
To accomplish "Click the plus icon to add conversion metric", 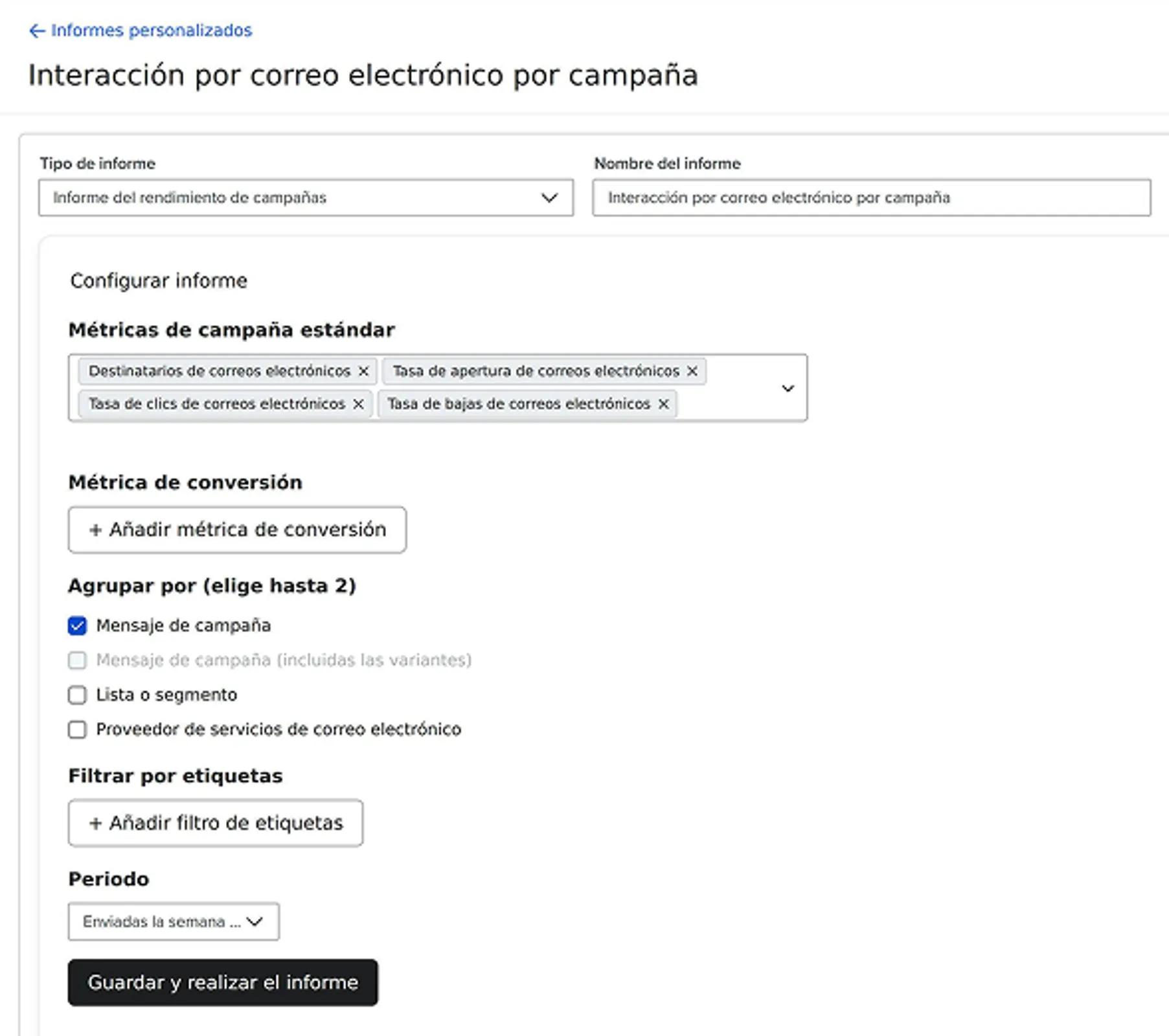I will point(95,530).
